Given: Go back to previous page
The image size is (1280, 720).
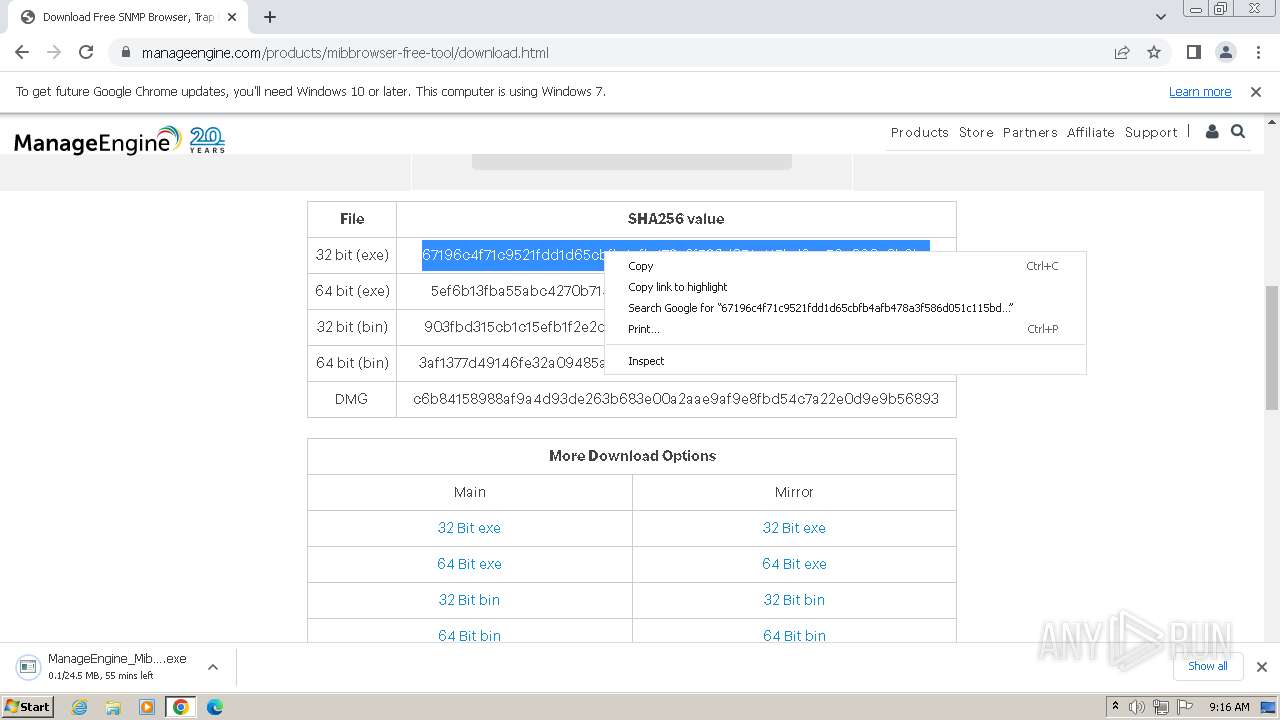Looking at the screenshot, I should click(22, 53).
